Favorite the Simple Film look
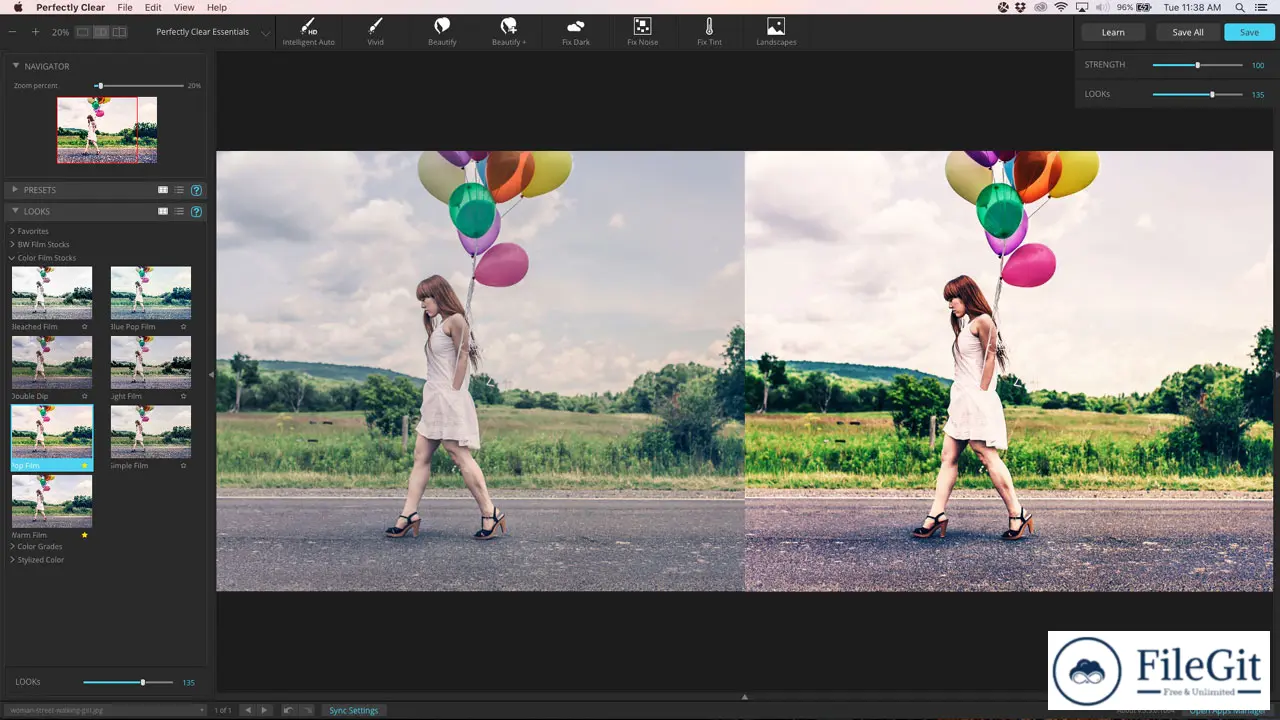Viewport: 1280px width, 720px height. pyautogui.click(x=184, y=466)
